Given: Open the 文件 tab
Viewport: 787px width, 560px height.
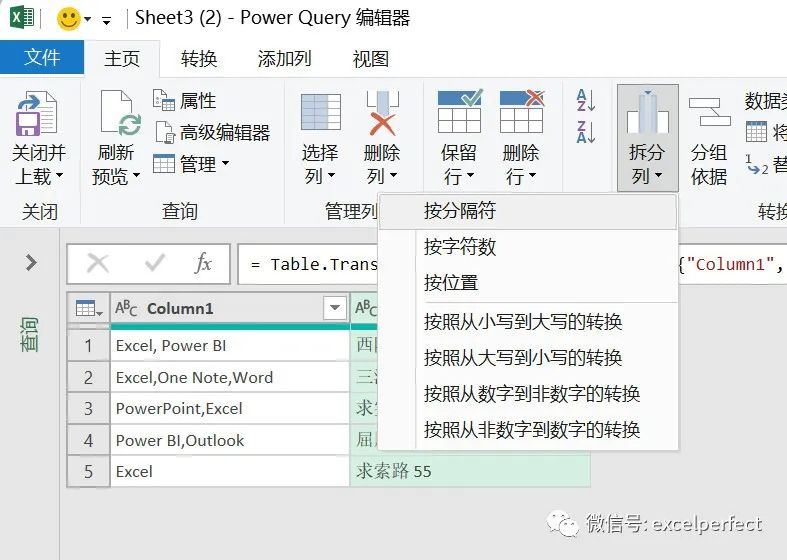Looking at the screenshot, I should (x=42, y=57).
